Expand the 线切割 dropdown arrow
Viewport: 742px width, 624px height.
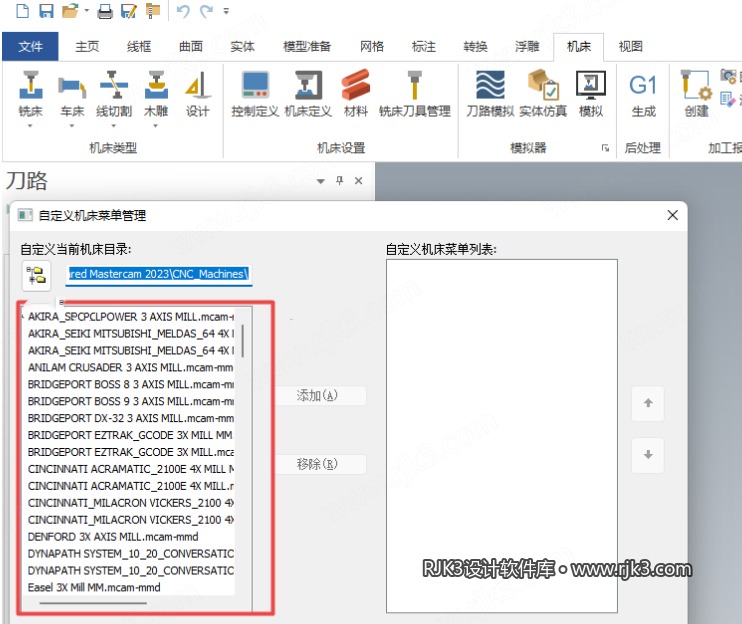pyautogui.click(x=114, y=126)
